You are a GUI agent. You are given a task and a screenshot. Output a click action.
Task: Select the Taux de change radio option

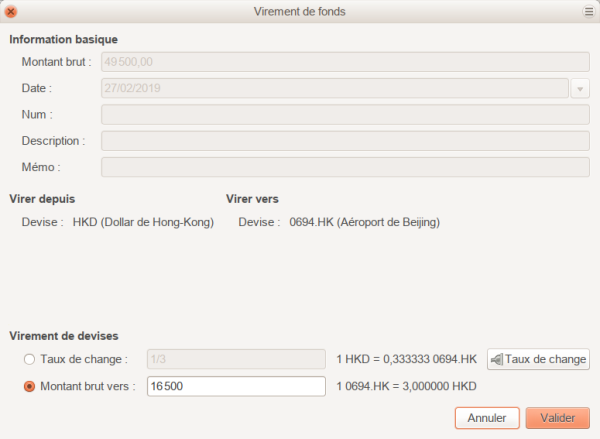point(29,359)
